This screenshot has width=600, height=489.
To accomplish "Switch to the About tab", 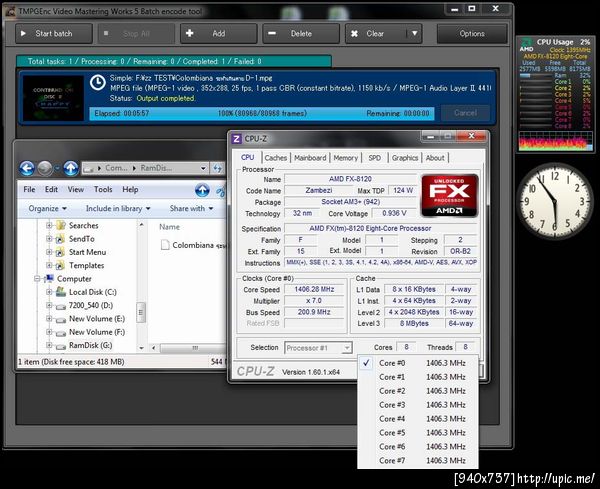I will [x=435, y=158].
